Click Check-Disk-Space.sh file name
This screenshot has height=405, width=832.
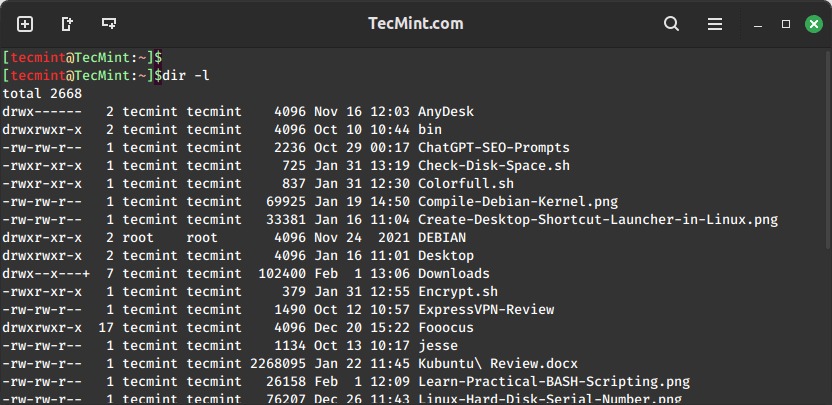point(493,166)
